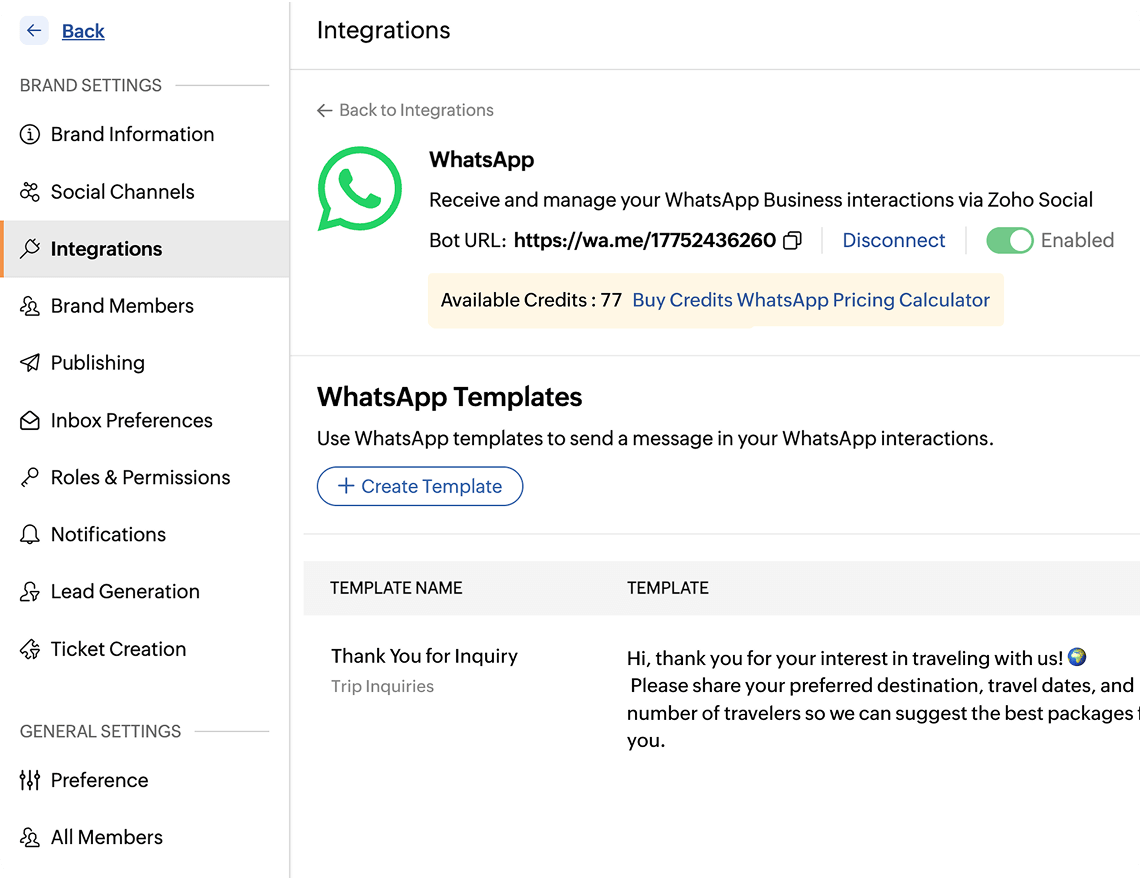Click the Buy Credits link
Image resolution: width=1140 pixels, height=878 pixels.
tap(682, 300)
